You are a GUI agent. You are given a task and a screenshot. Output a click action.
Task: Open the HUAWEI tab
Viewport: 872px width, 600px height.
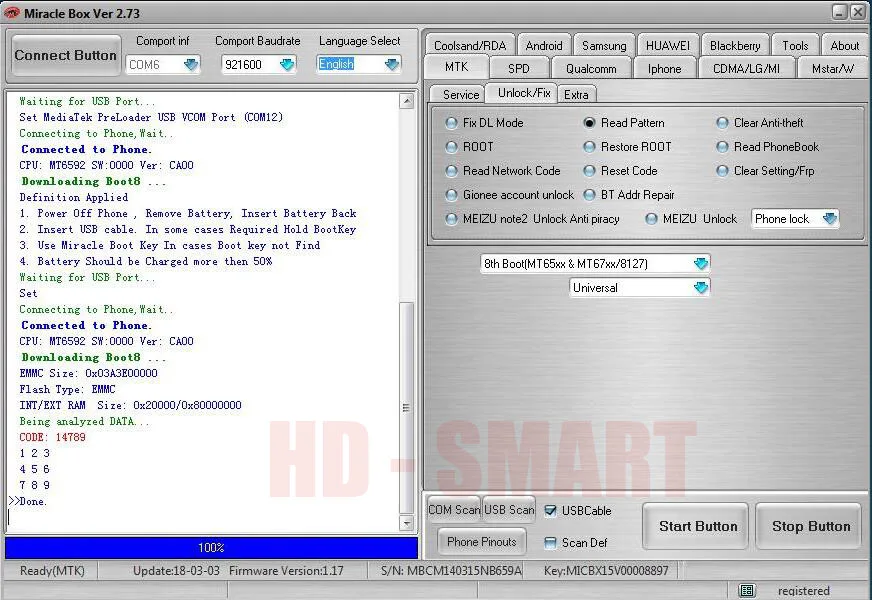pos(667,46)
